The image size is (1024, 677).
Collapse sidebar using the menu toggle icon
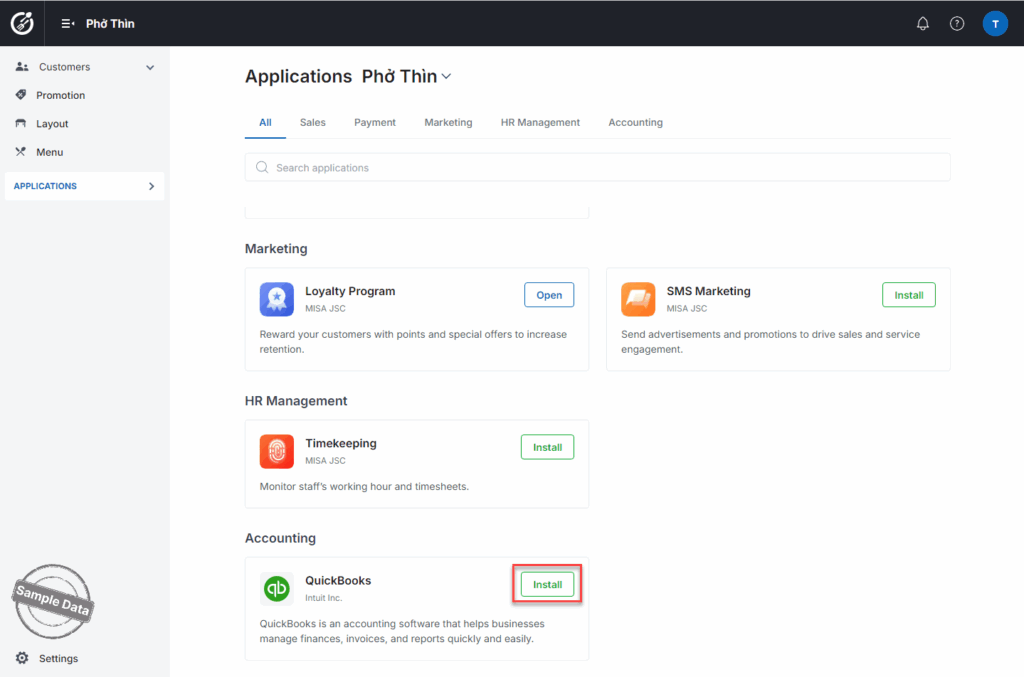68,24
